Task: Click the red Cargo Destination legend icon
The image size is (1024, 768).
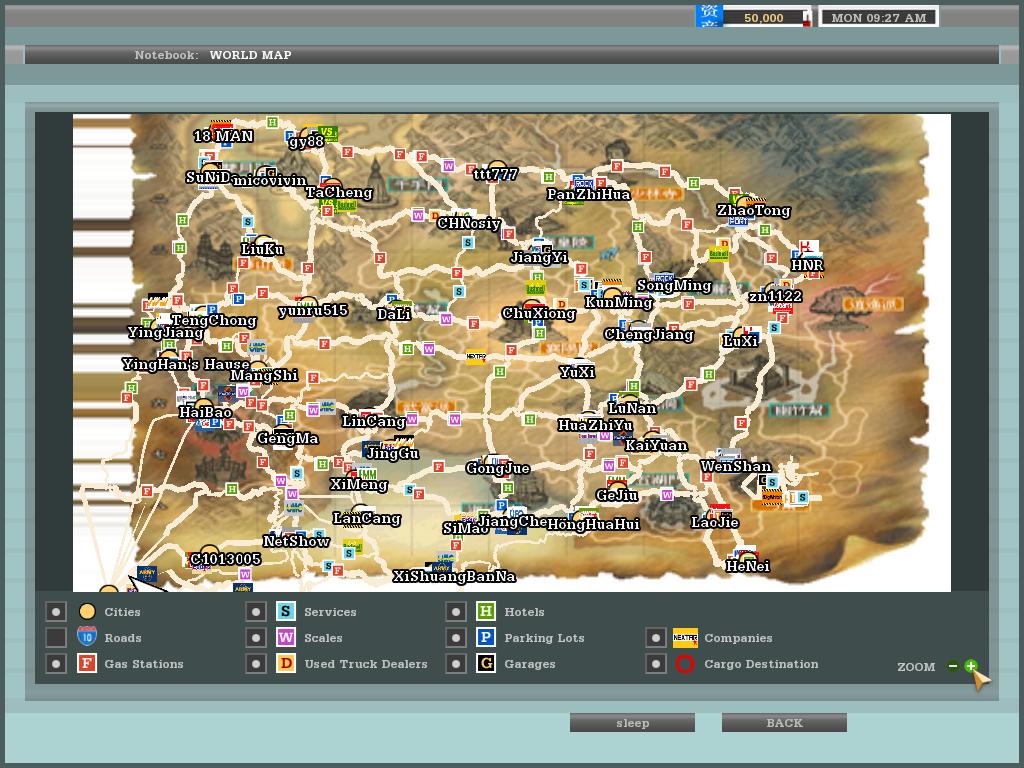Action: point(685,664)
